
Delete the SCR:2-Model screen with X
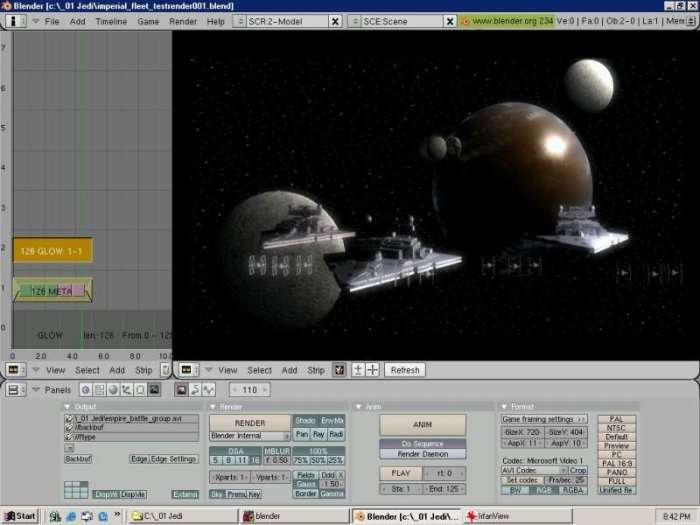point(335,21)
